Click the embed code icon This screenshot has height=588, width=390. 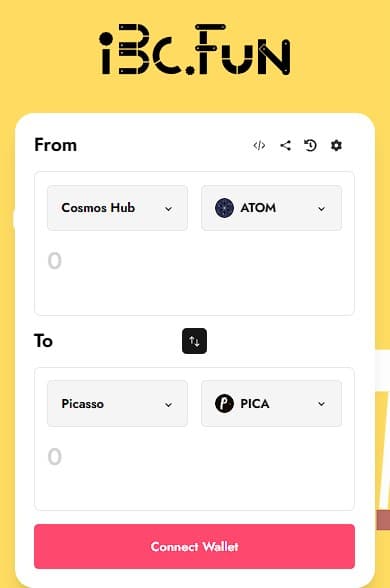tap(259, 145)
